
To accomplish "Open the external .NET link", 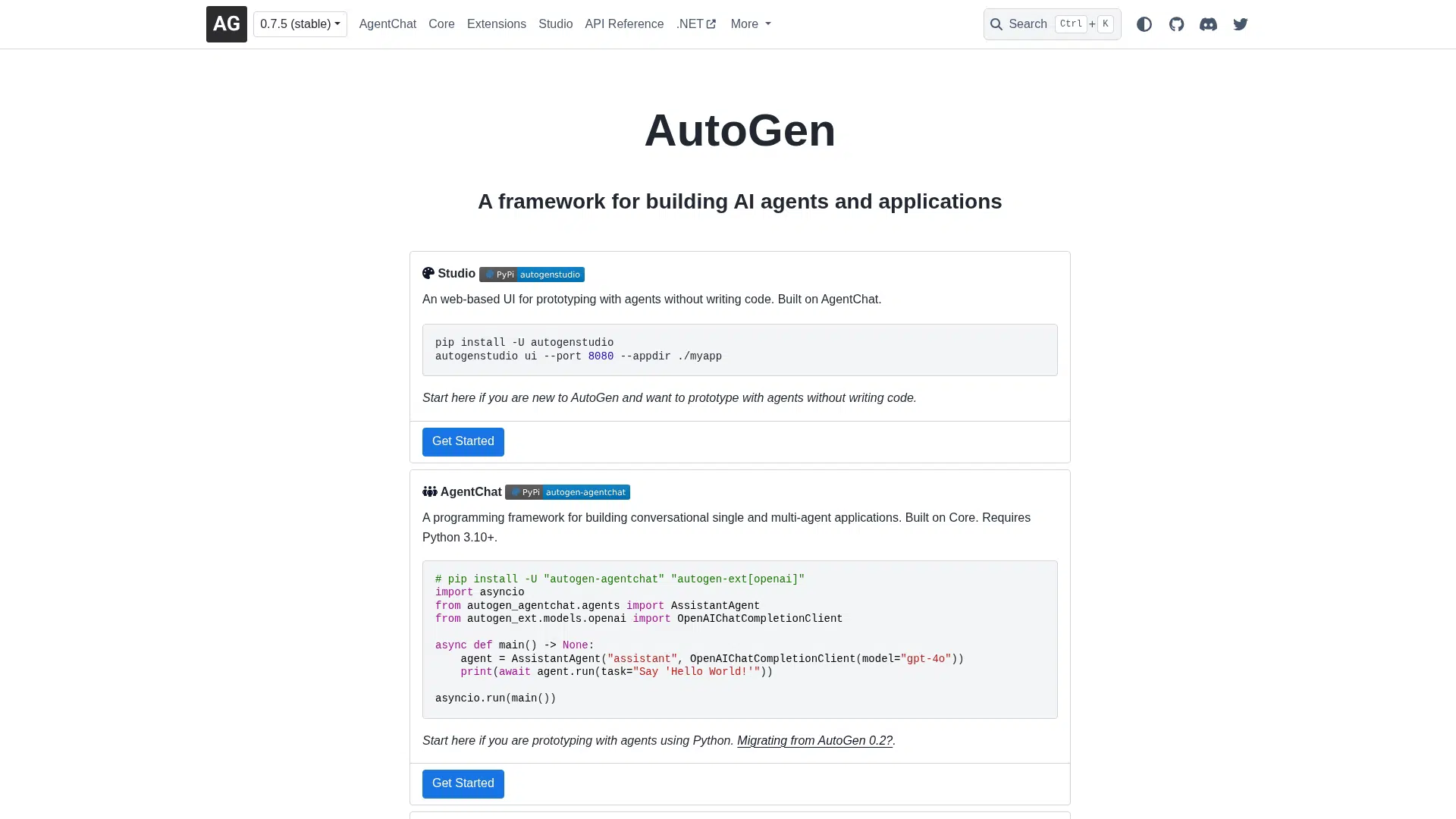I will pos(695,24).
